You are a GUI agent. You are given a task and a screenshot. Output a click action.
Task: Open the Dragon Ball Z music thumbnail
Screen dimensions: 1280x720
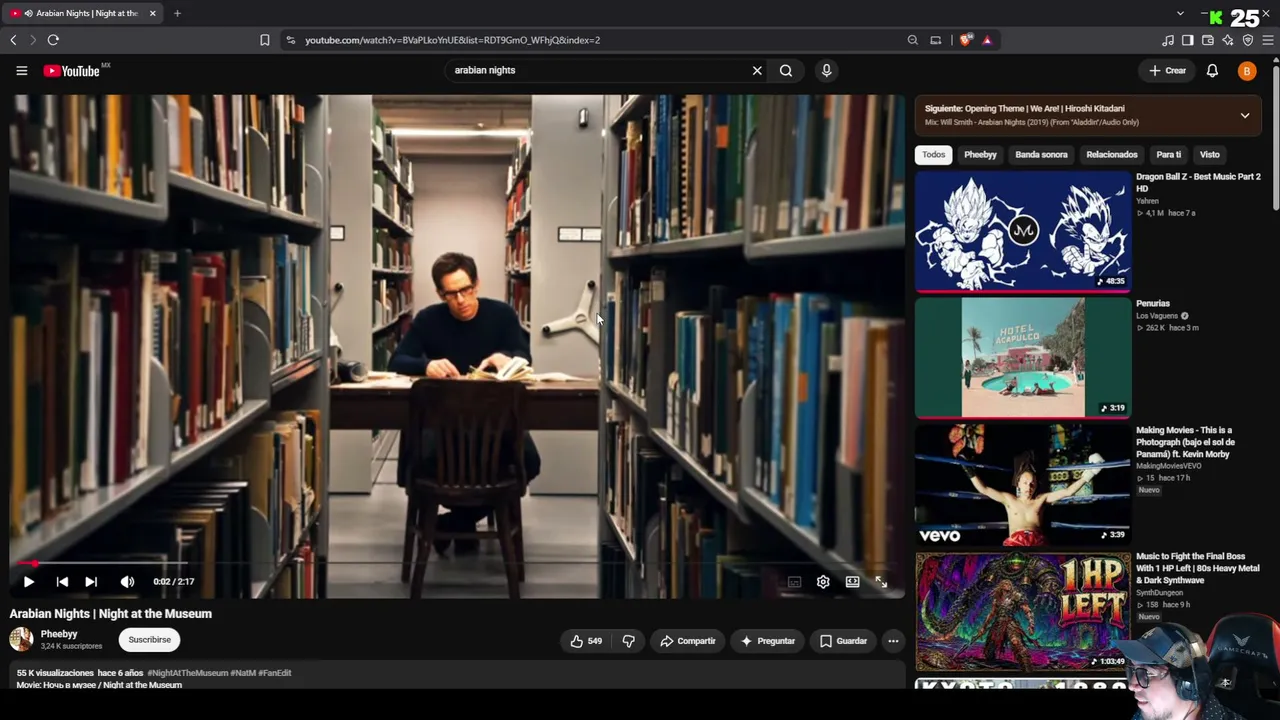tap(1023, 231)
